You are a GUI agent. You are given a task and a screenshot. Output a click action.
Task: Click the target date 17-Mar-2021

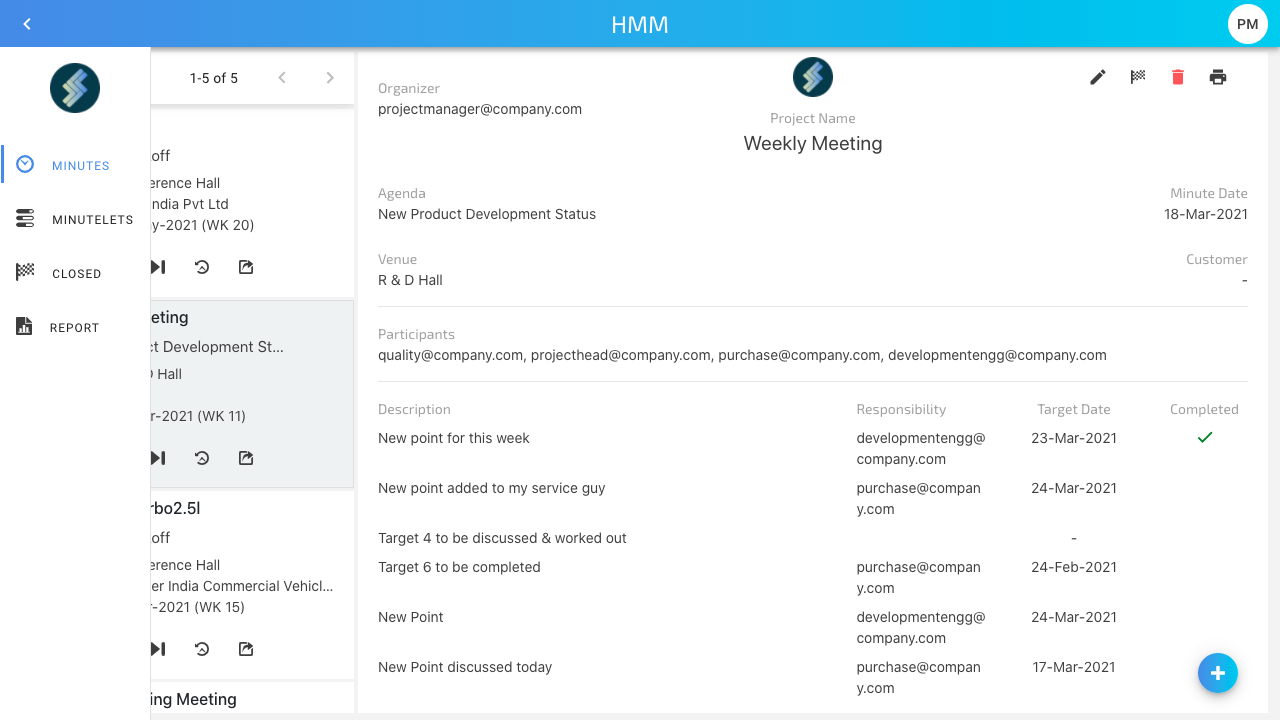1074,667
